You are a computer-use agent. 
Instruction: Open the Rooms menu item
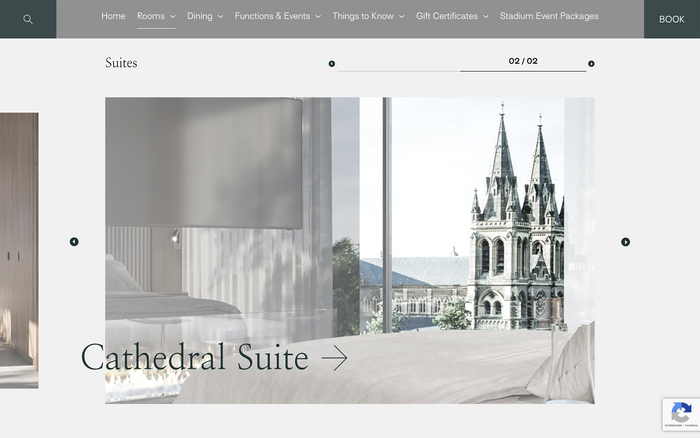(151, 16)
